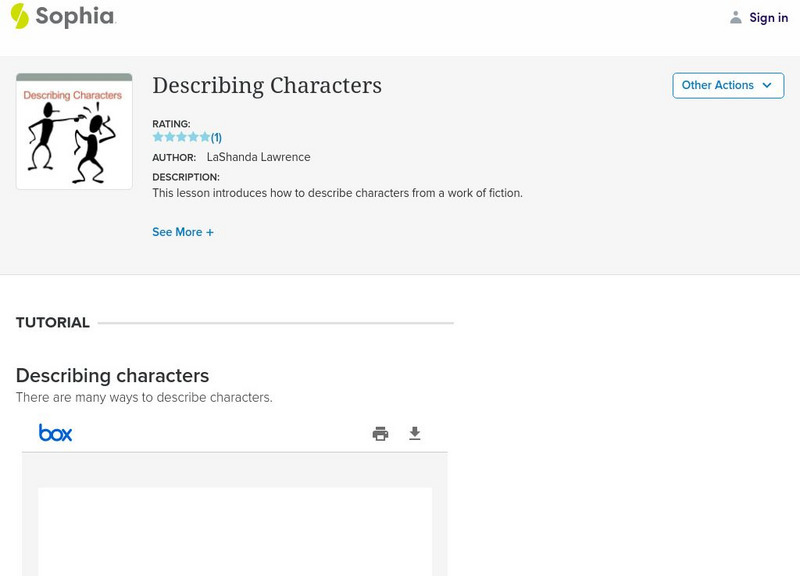Click the fifth rating star
The height and width of the screenshot is (576, 800).
pyautogui.click(x=205, y=138)
